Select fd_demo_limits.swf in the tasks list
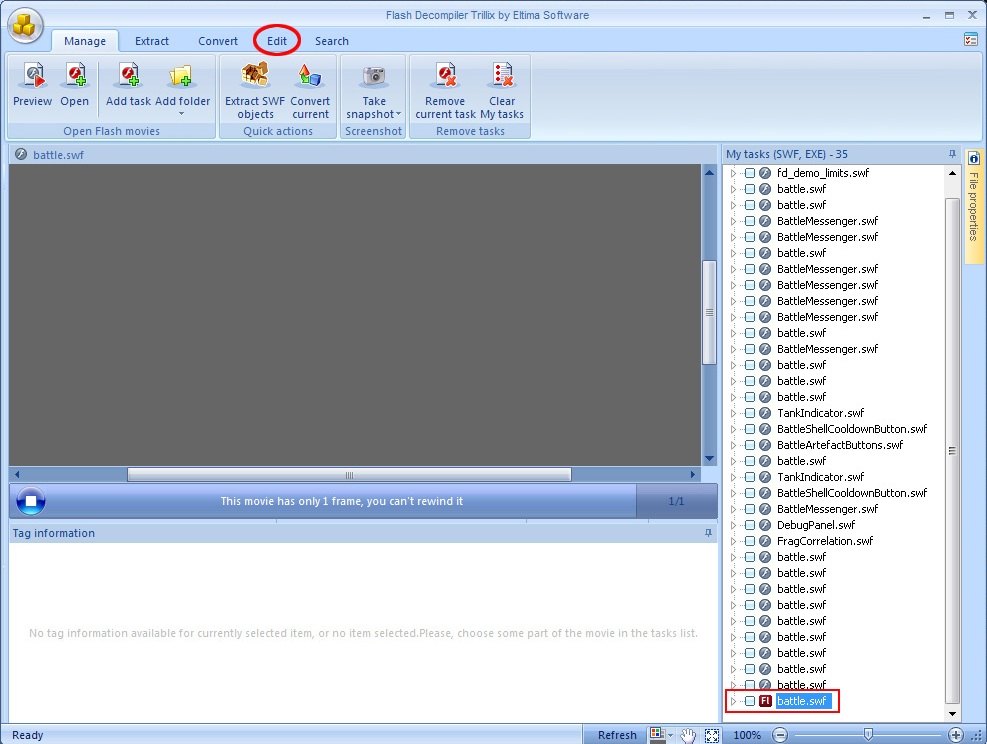 [823, 172]
